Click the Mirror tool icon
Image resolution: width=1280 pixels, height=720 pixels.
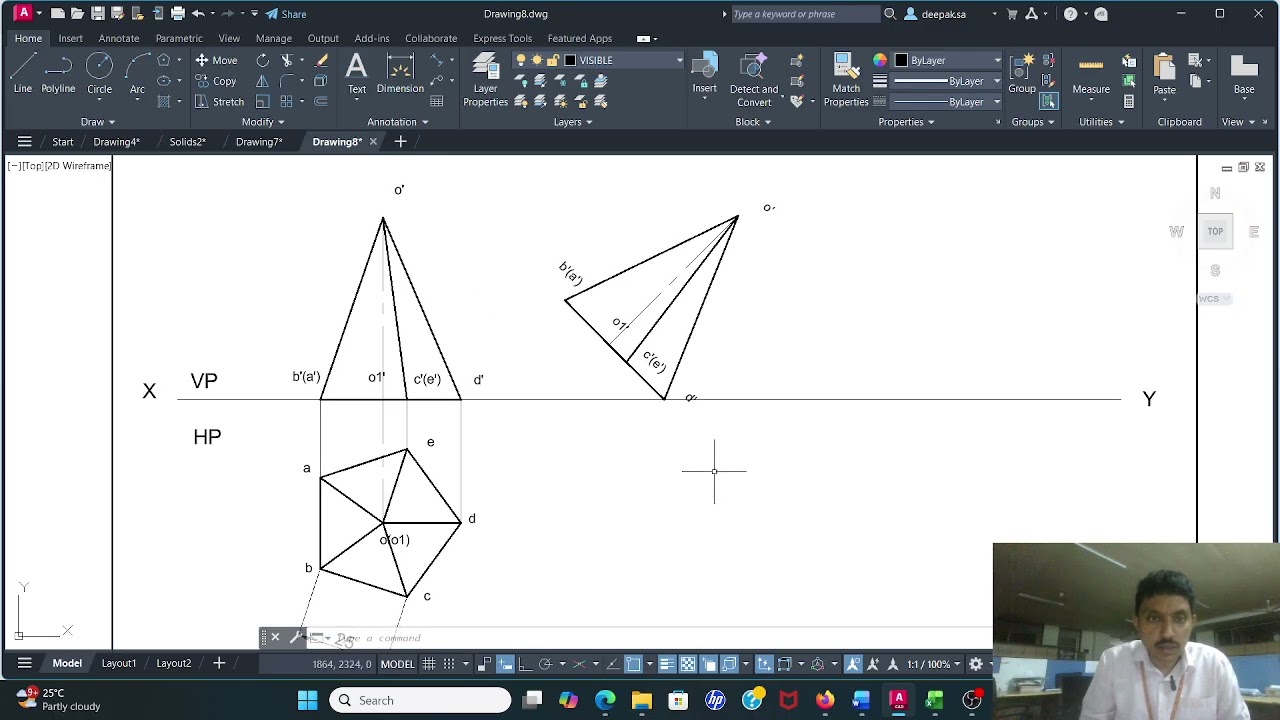(x=262, y=81)
